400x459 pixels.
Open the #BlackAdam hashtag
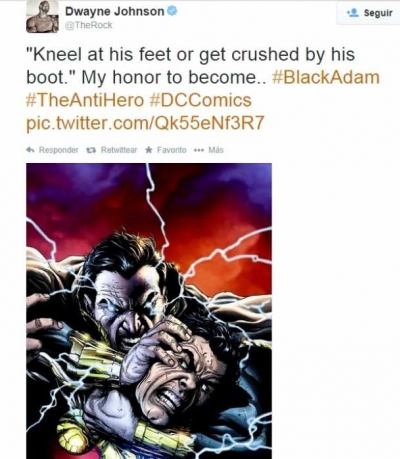pos(326,77)
